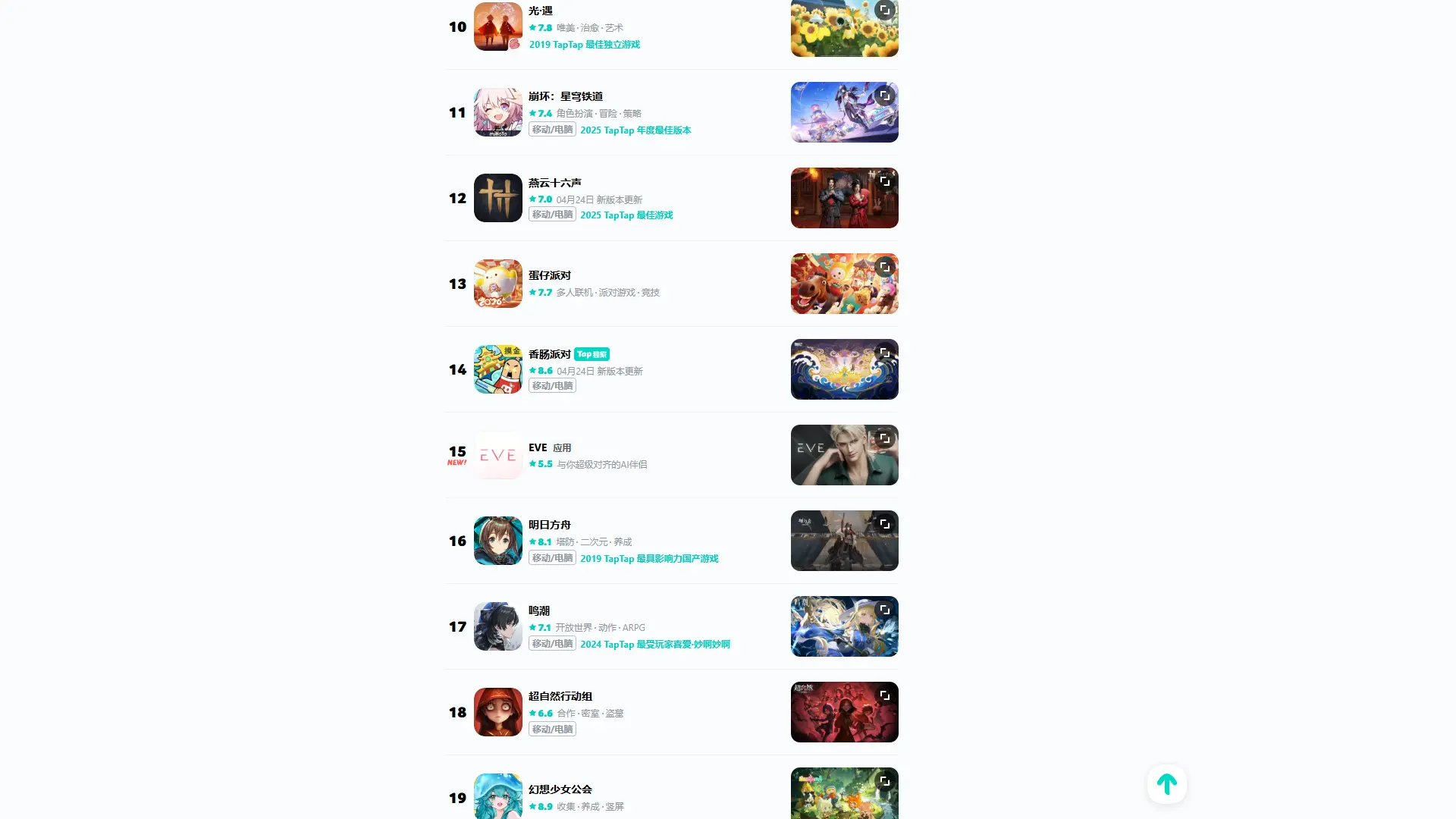
Task: Expand the EVE preview image
Action: (884, 438)
